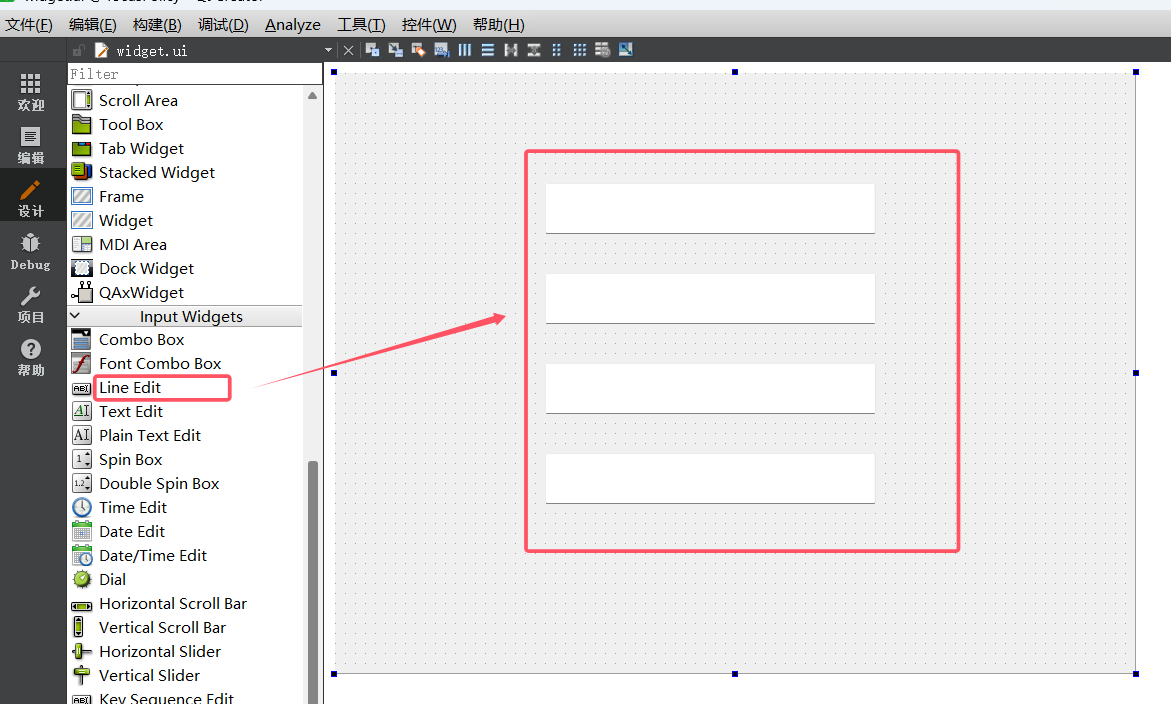Image resolution: width=1171 pixels, height=704 pixels.
Task: Open the 编辑(E) menu
Action: tap(93, 25)
